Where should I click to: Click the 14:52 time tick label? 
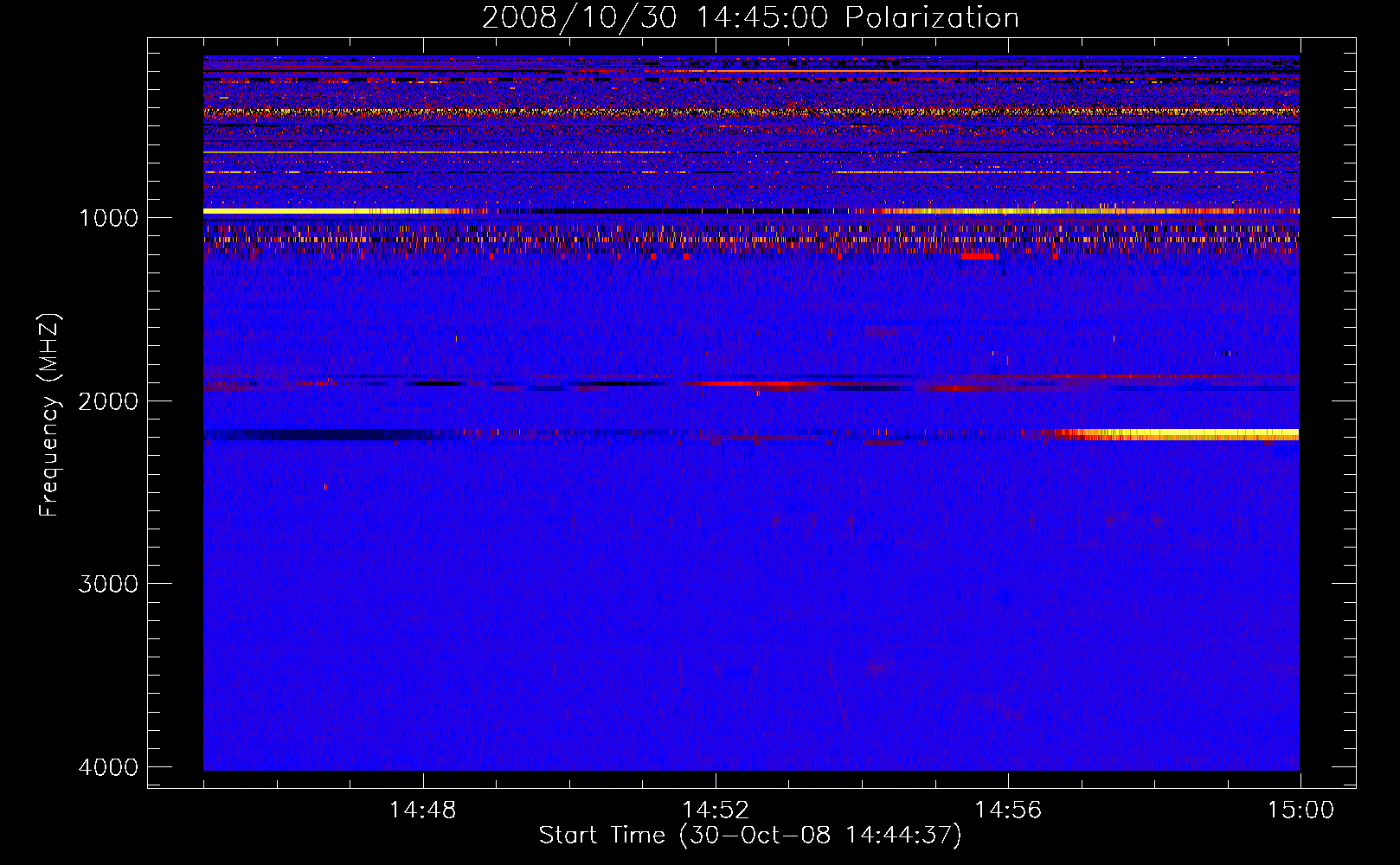click(x=715, y=811)
